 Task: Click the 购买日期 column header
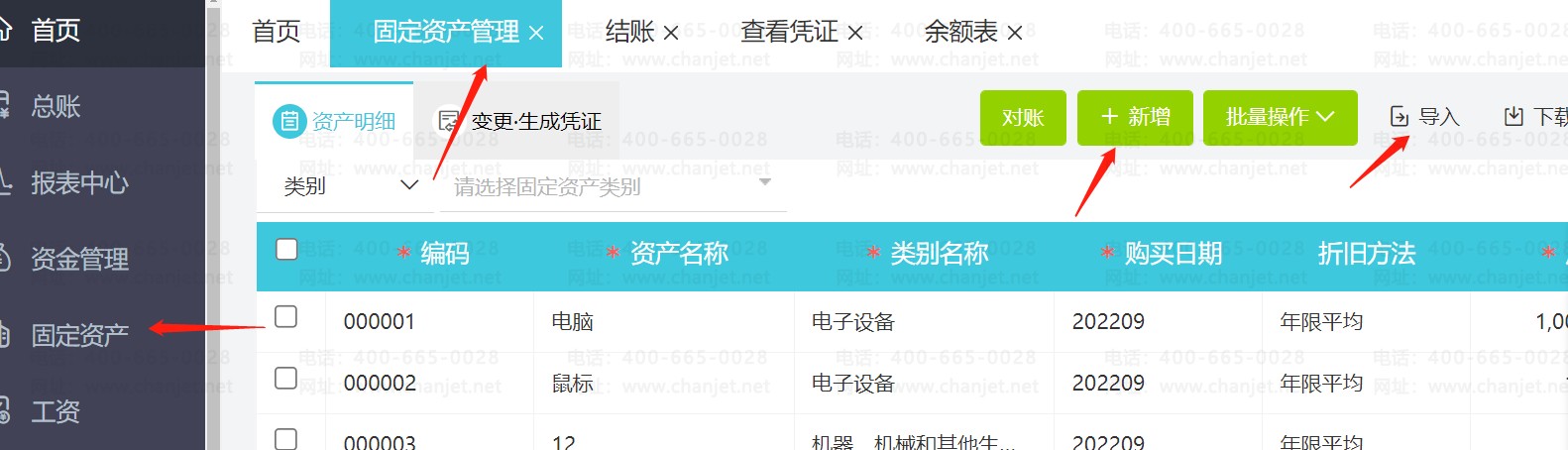click(x=1174, y=254)
